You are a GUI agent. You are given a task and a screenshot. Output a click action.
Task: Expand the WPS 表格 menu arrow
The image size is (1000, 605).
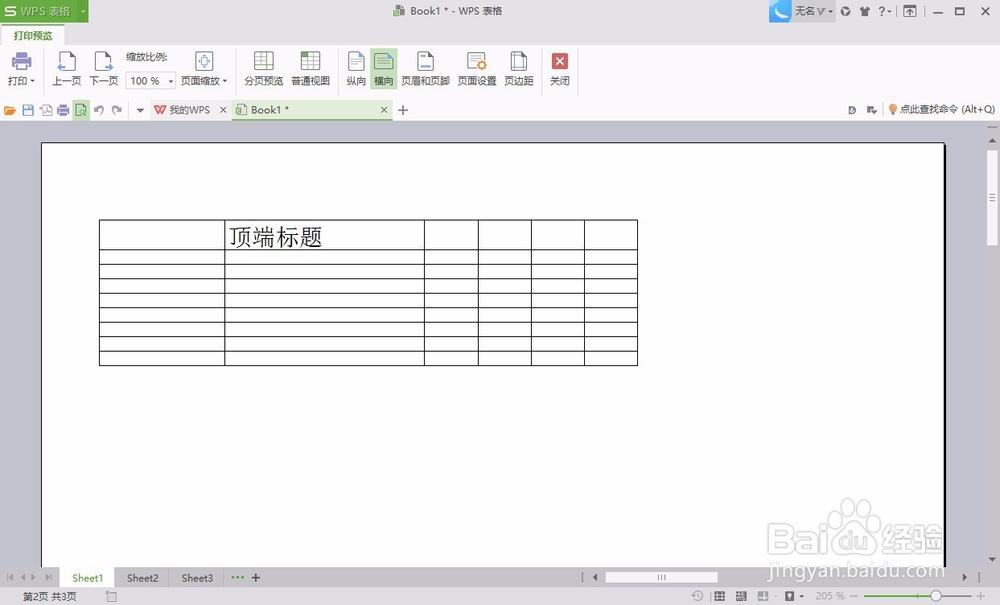[x=83, y=11]
